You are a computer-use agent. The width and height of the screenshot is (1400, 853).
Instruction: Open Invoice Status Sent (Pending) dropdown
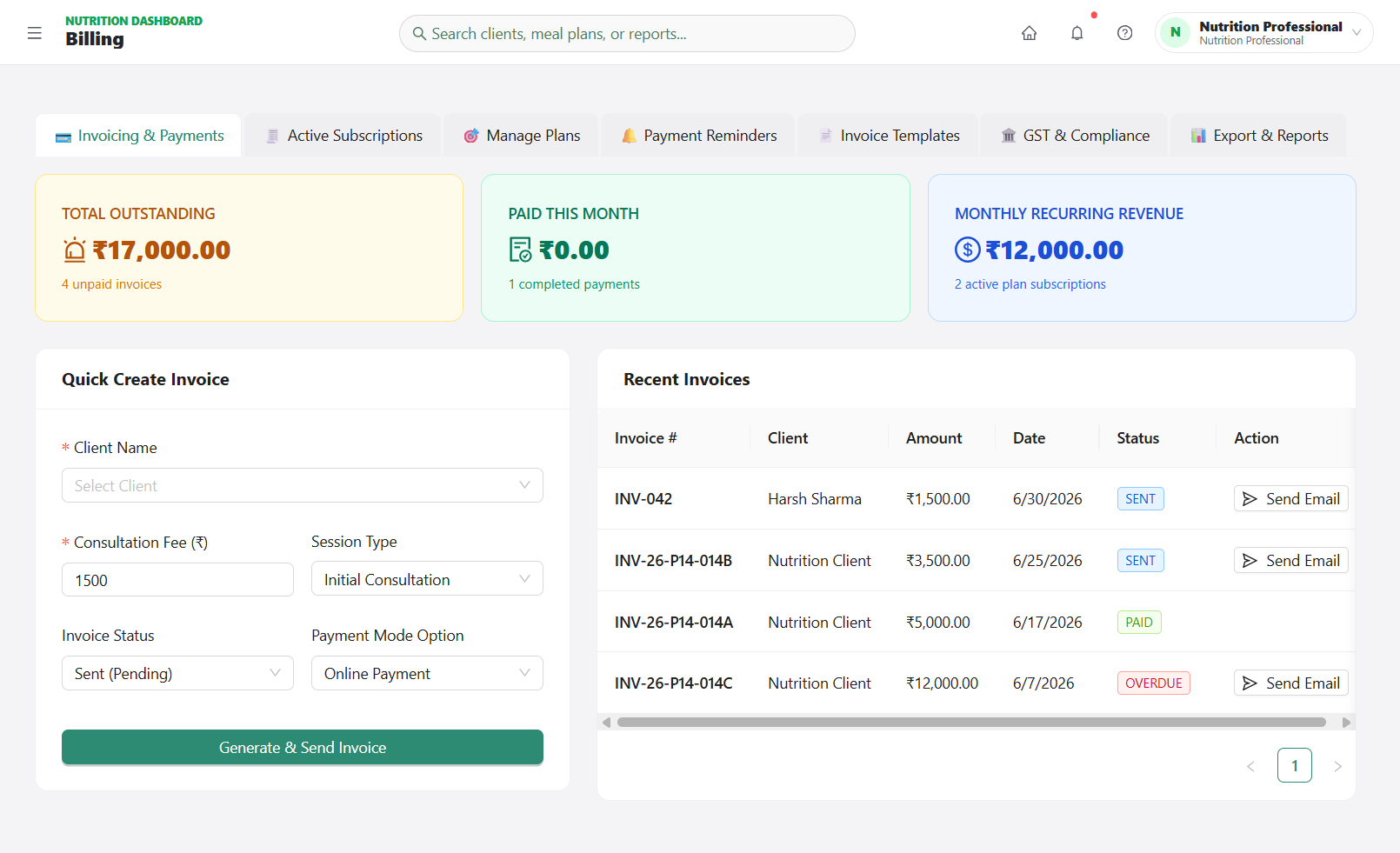177,673
